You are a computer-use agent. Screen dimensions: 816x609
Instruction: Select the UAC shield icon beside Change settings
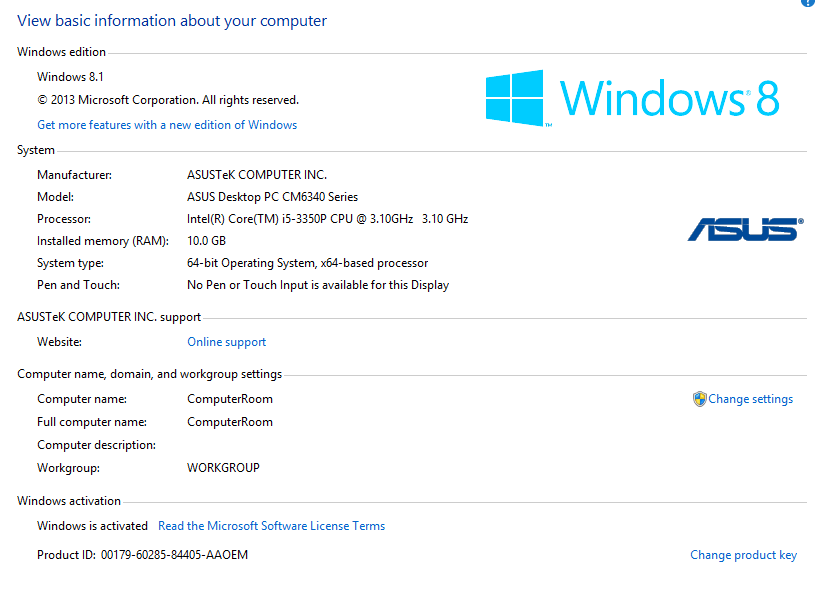(699, 399)
